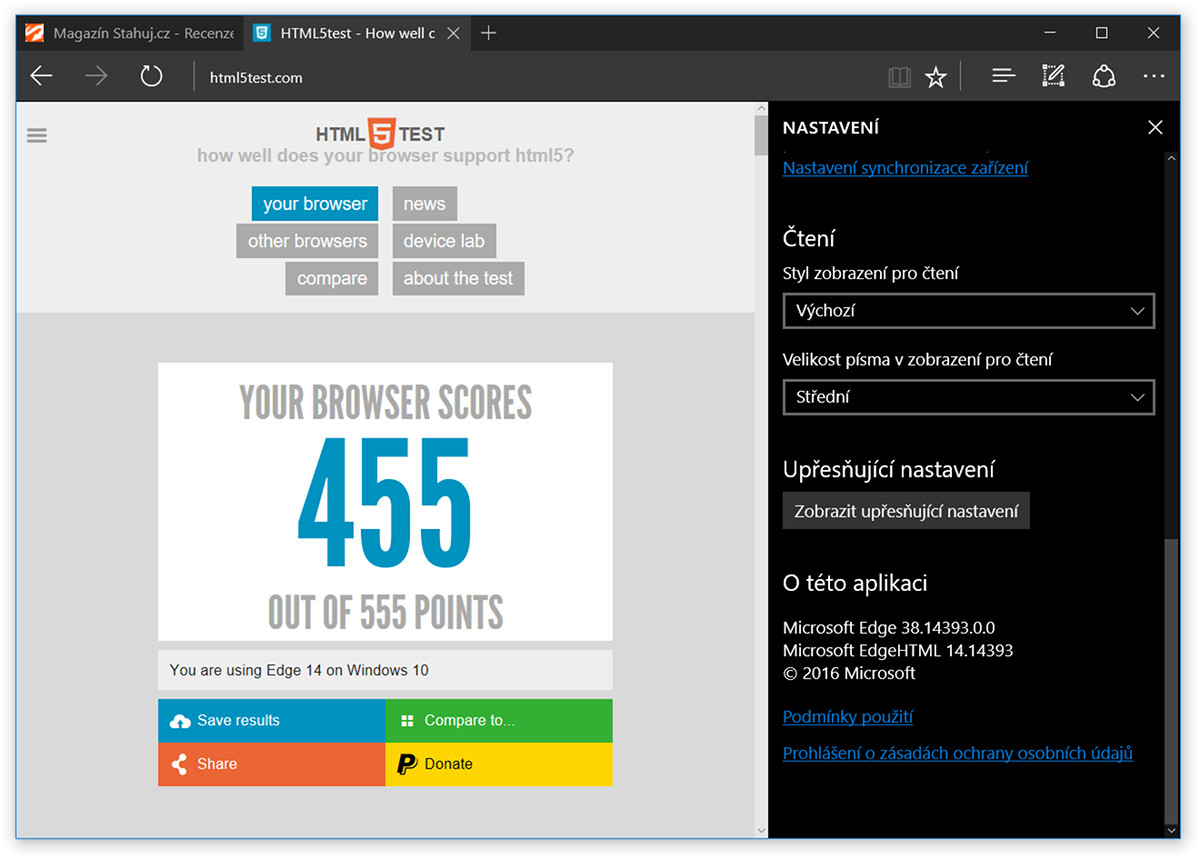Refresh the page

click(x=151, y=76)
